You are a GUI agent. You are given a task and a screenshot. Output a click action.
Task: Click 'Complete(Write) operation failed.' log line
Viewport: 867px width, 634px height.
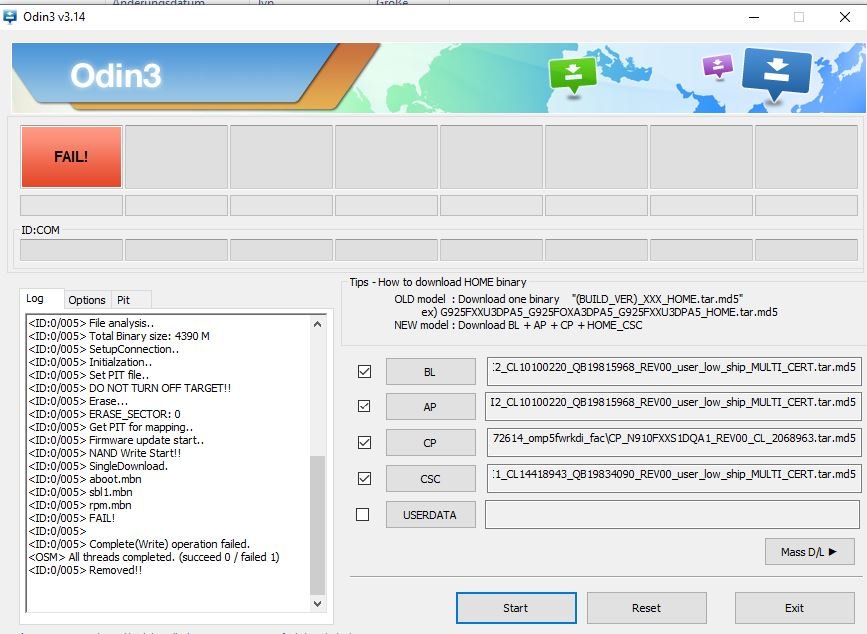[139, 544]
